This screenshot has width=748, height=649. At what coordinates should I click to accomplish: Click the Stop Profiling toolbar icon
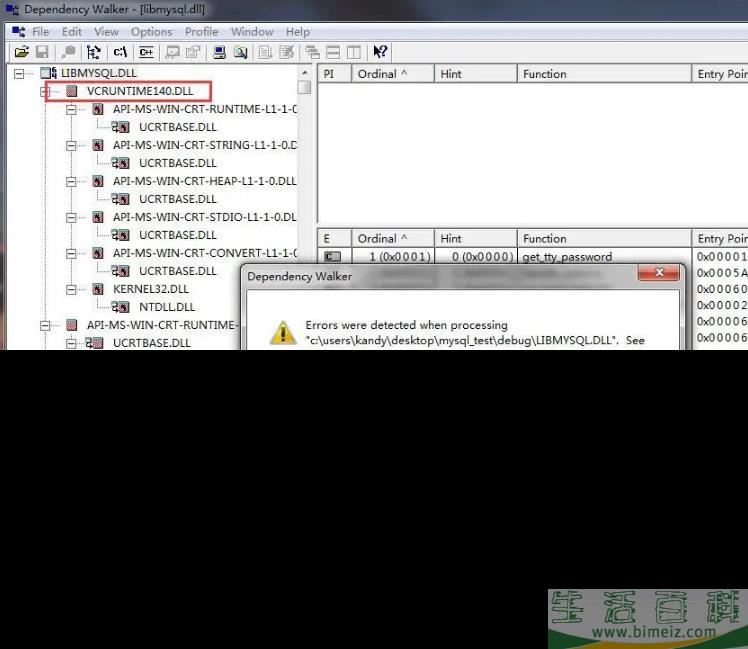[x=286, y=52]
